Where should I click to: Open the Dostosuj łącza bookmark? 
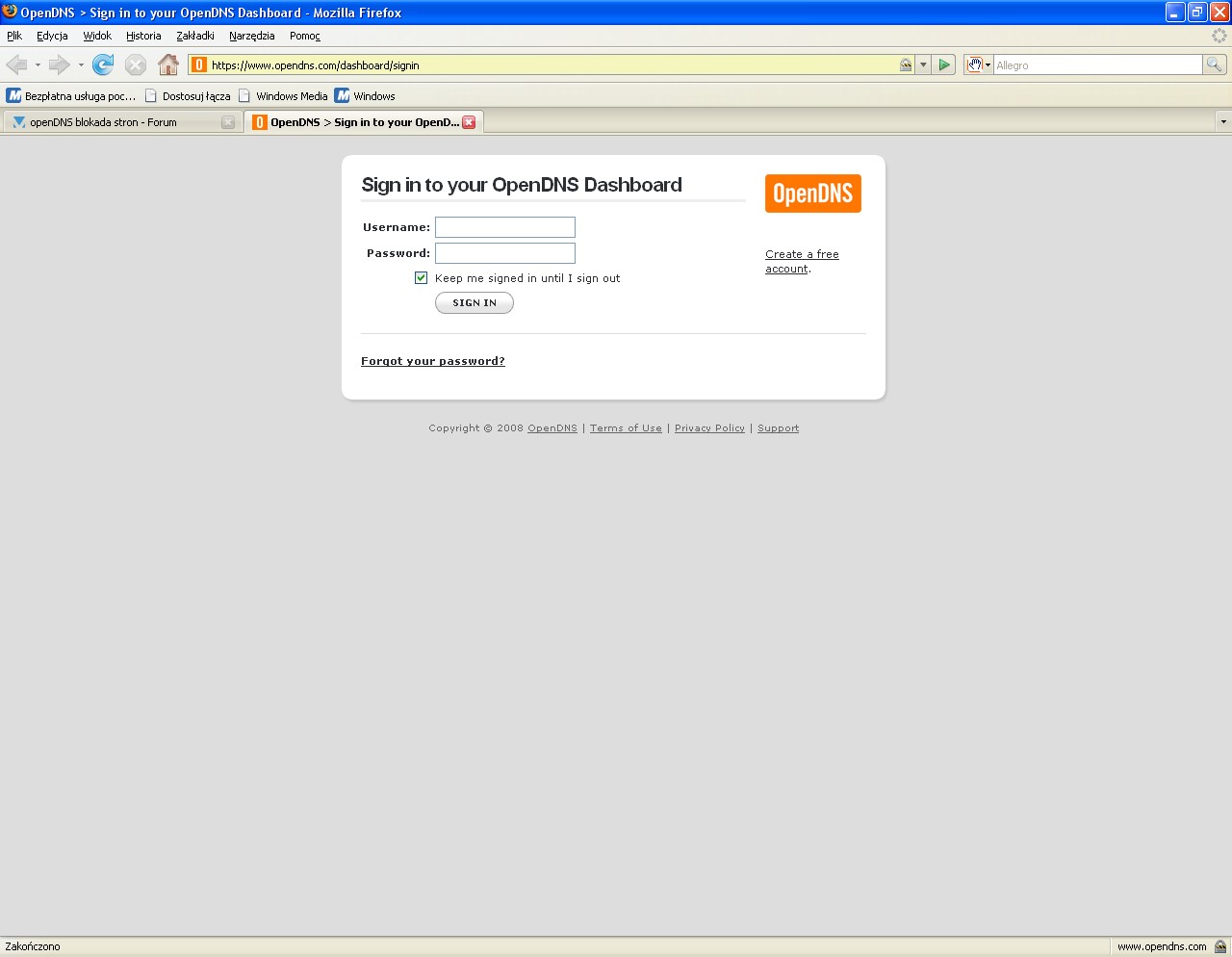[188, 96]
